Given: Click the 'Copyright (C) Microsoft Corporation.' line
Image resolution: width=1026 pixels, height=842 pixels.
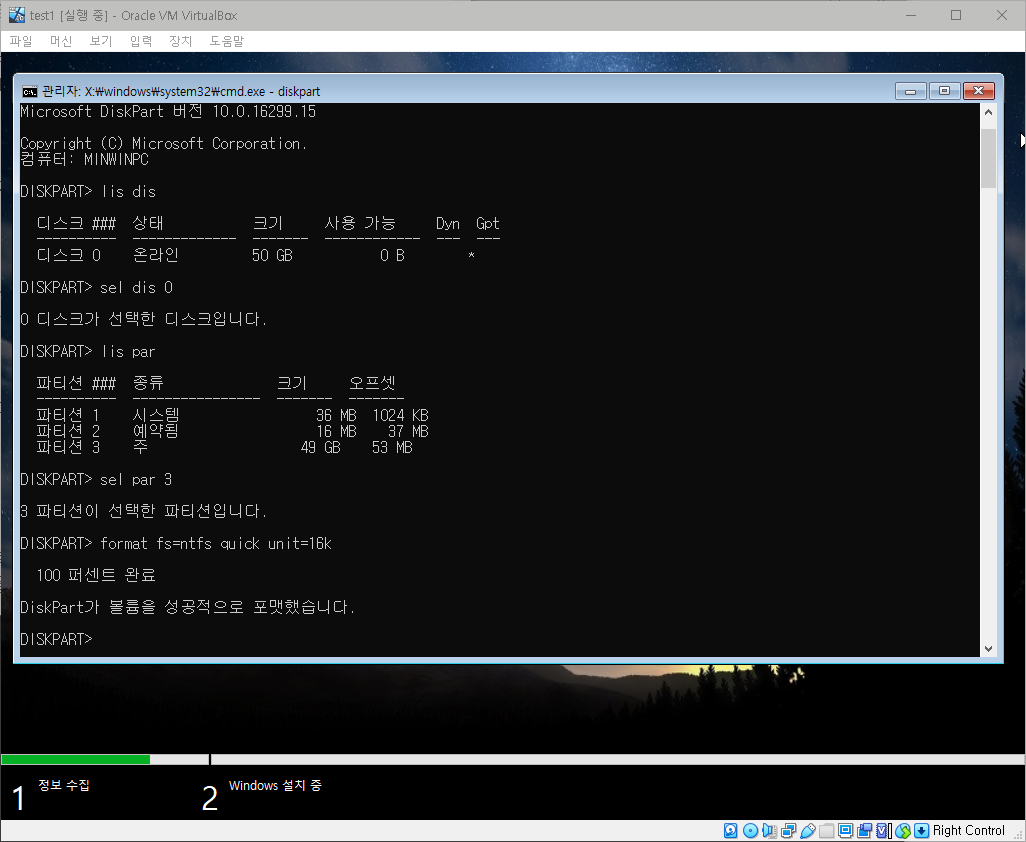Looking at the screenshot, I should (x=164, y=143).
